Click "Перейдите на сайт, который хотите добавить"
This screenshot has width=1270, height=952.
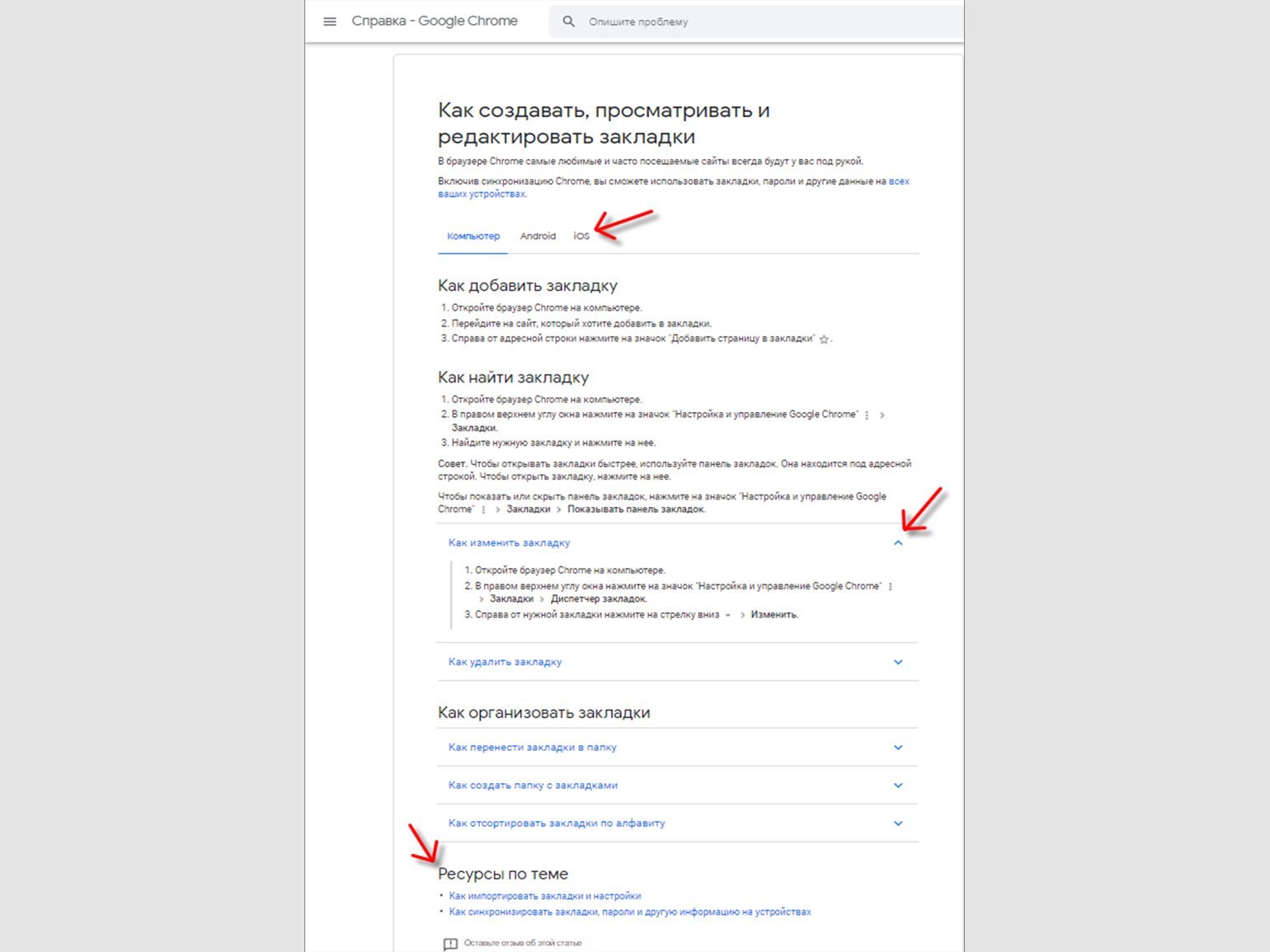coord(581,324)
